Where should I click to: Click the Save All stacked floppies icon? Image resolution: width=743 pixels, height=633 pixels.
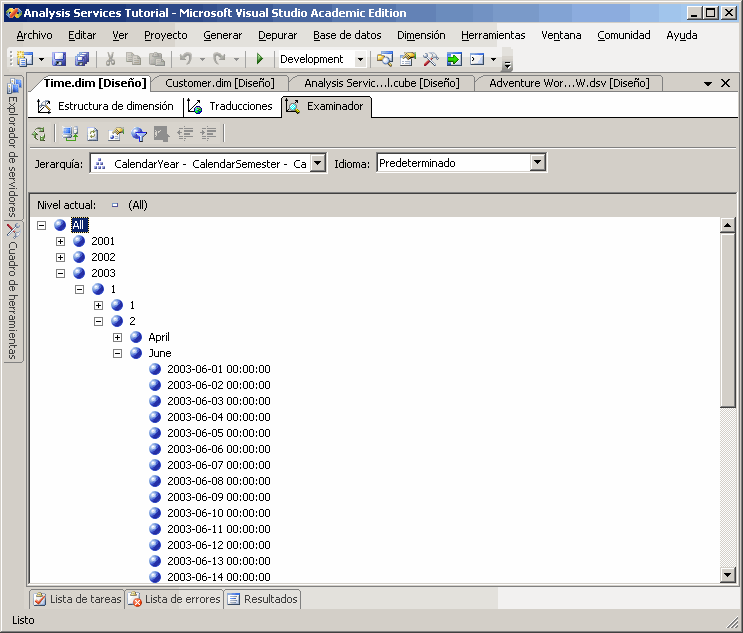(82, 59)
